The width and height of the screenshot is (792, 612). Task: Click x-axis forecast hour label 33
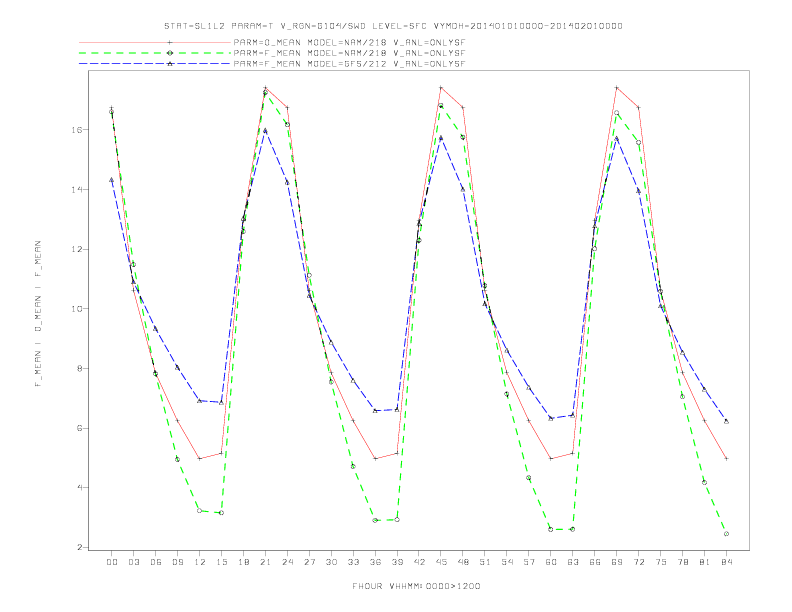coord(353,562)
